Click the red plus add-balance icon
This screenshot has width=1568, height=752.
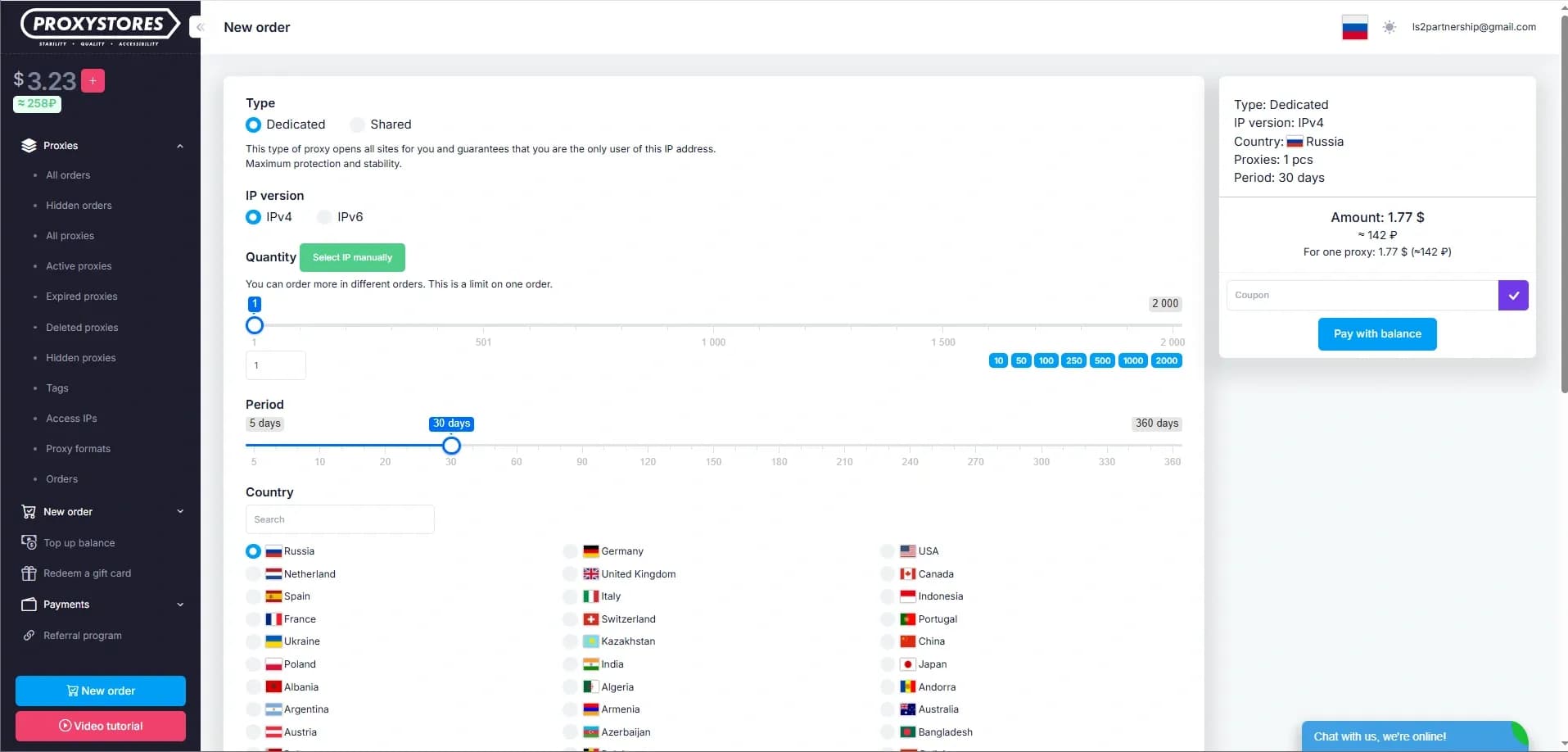click(x=93, y=80)
